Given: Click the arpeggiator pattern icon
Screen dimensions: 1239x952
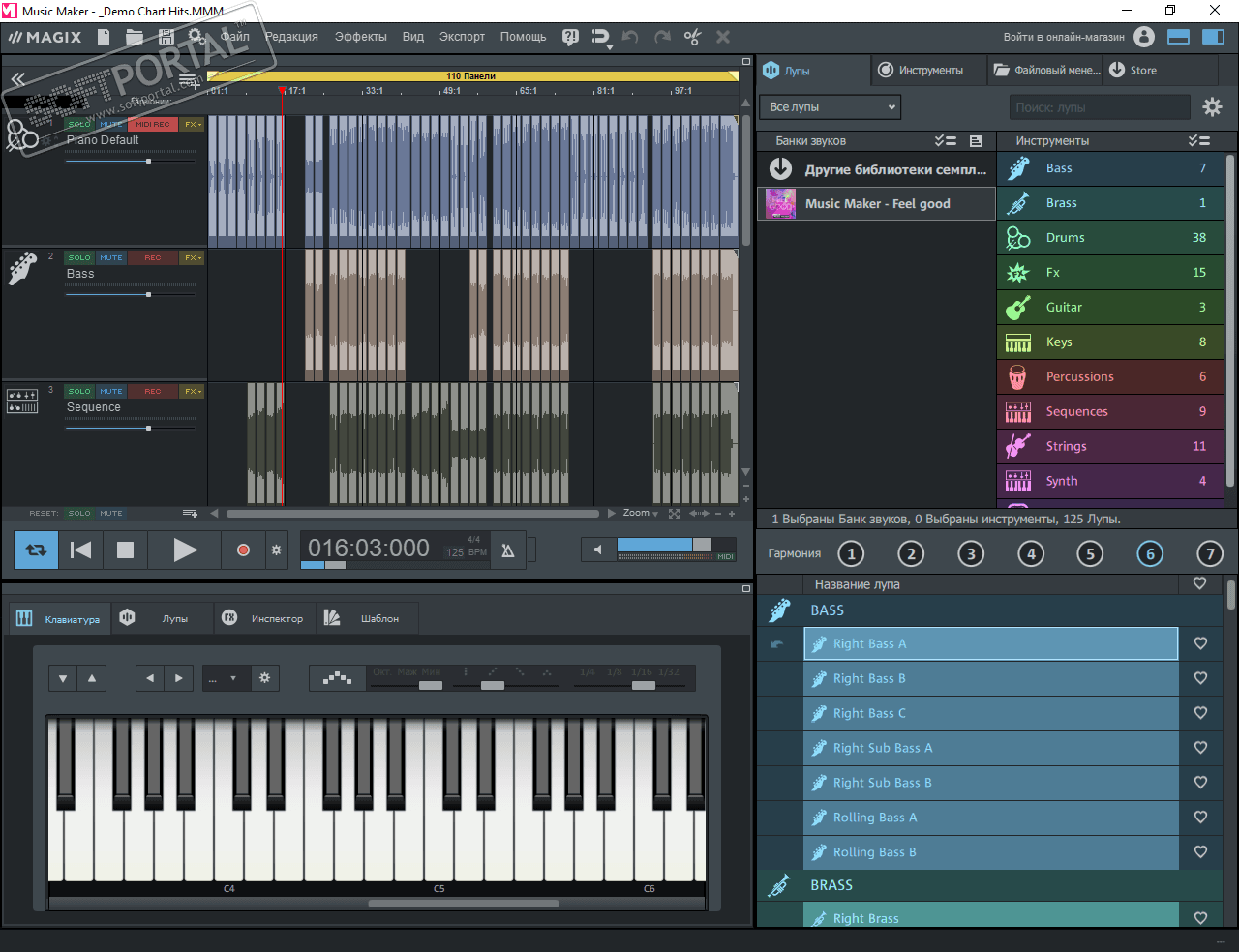Looking at the screenshot, I should pos(337,678).
